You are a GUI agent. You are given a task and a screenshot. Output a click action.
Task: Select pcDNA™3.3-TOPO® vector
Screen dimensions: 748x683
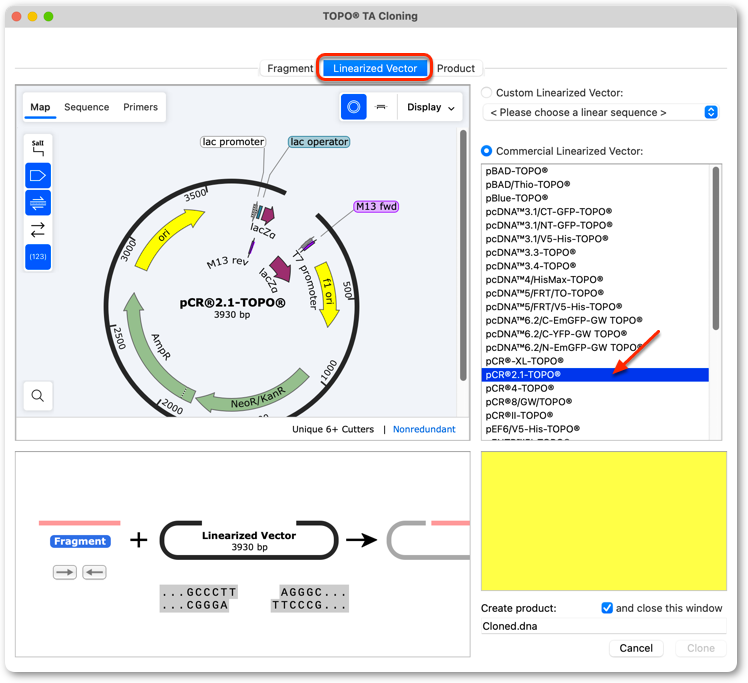tap(595, 252)
